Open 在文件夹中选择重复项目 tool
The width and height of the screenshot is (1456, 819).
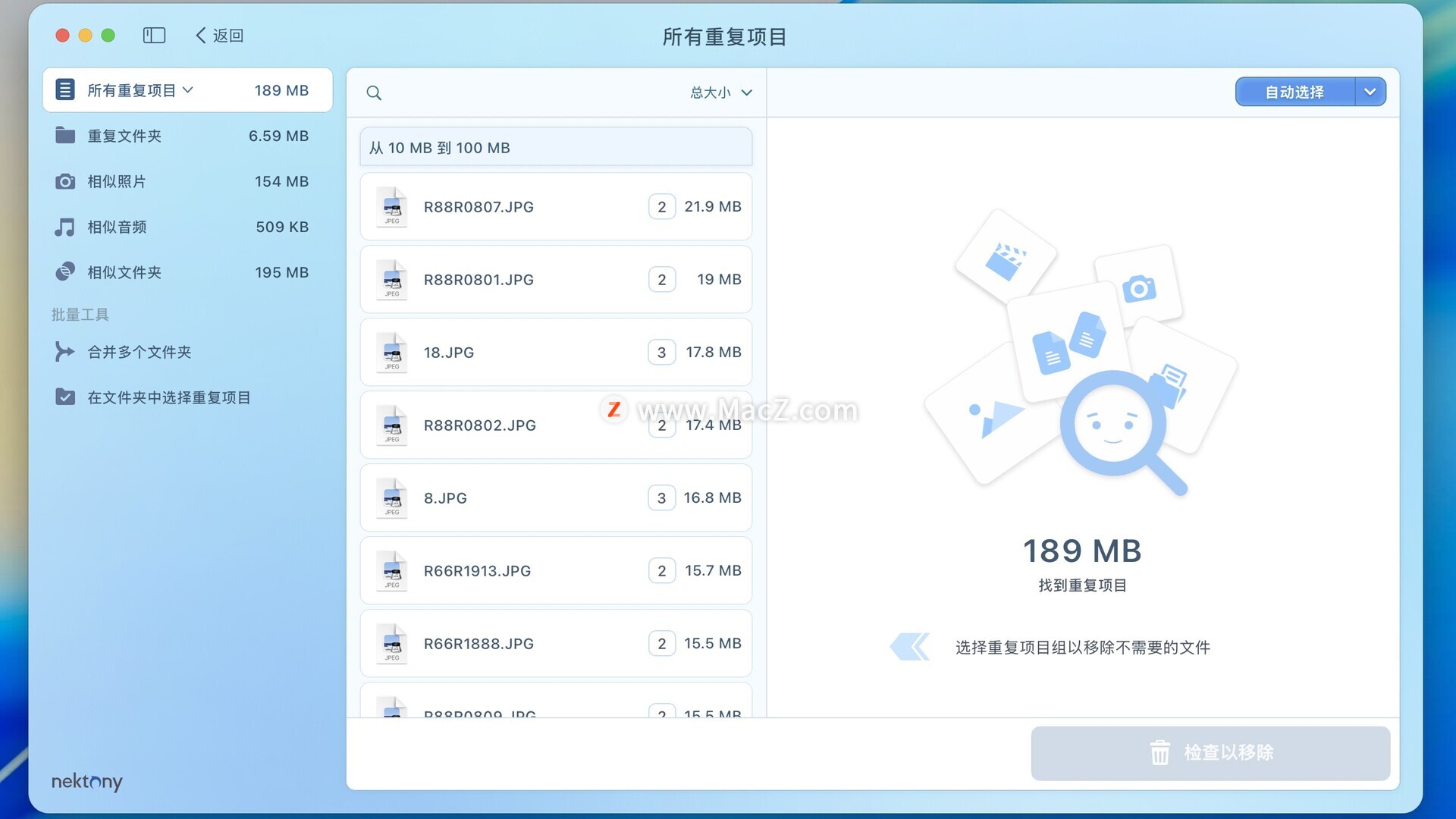[168, 397]
